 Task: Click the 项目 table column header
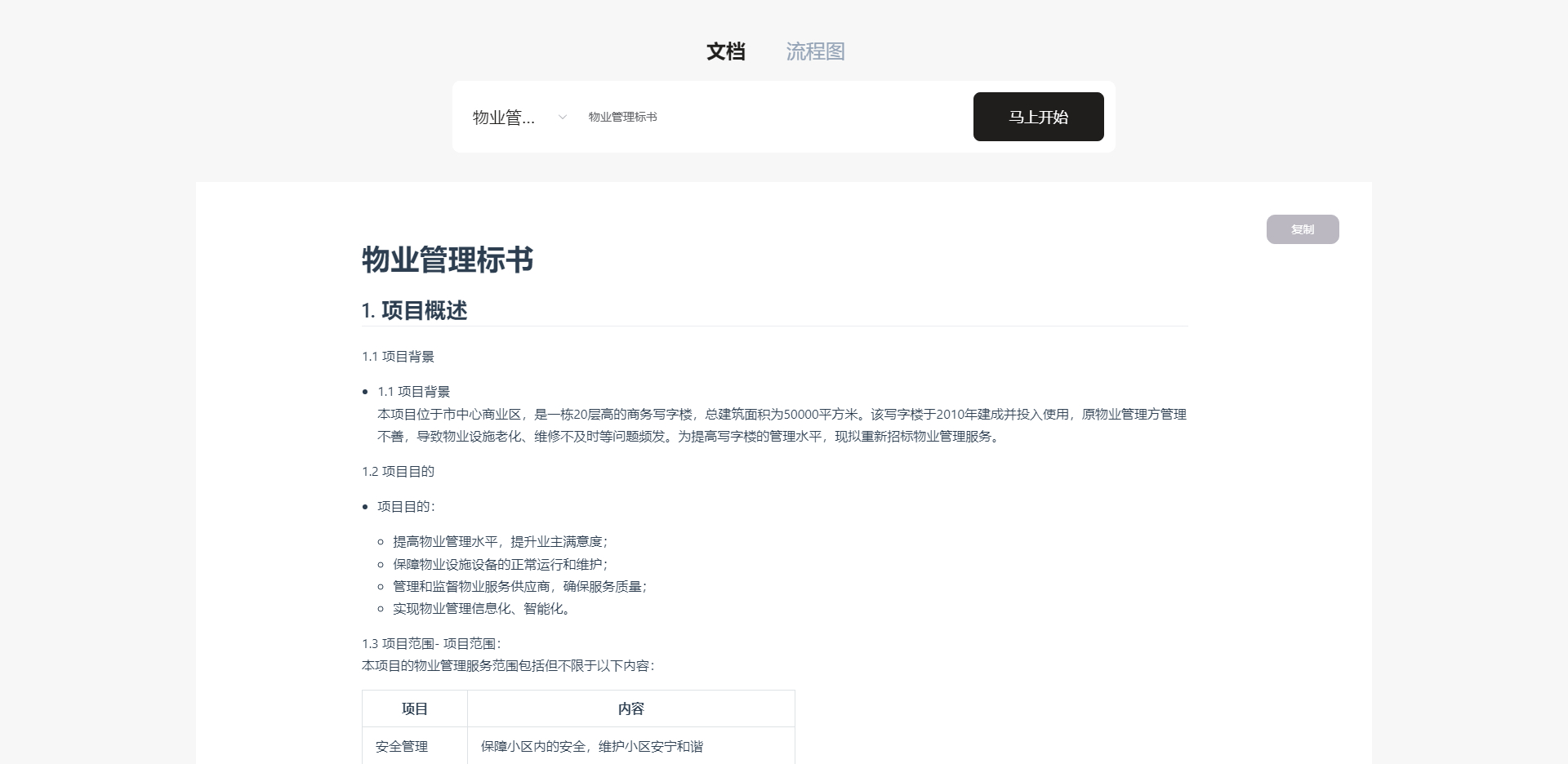(415, 708)
